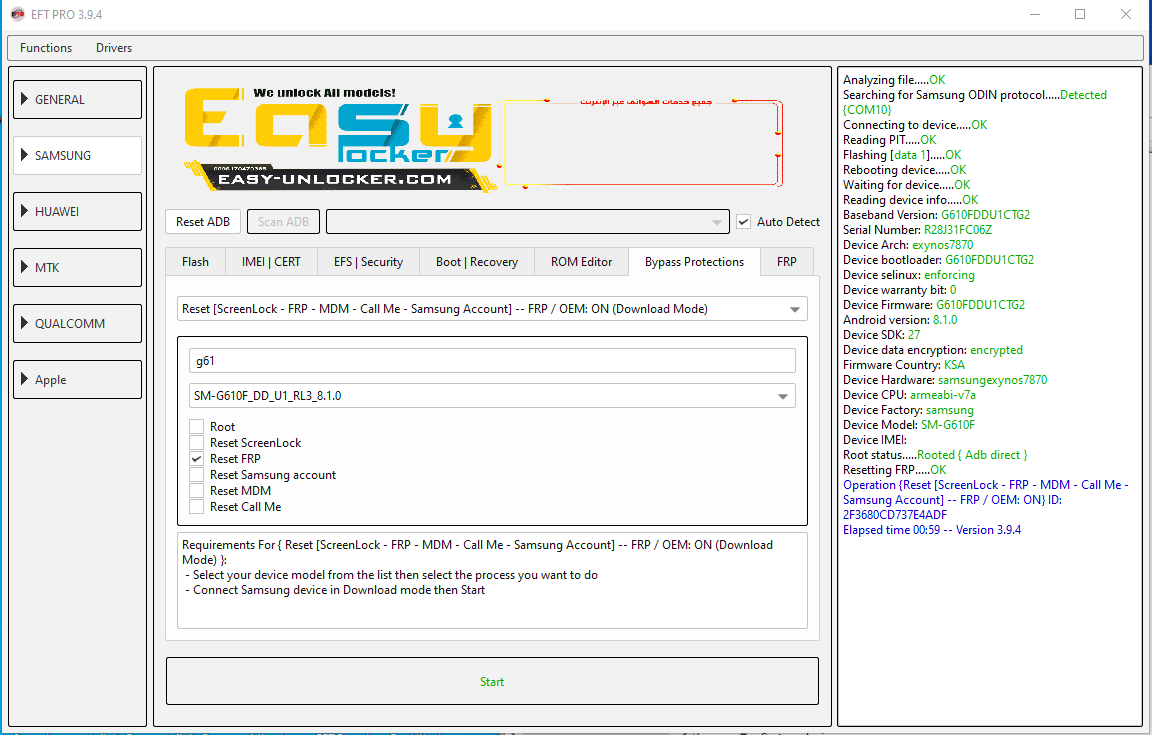Select the Bypass Protections tab
The height and width of the screenshot is (735, 1152).
tap(694, 262)
